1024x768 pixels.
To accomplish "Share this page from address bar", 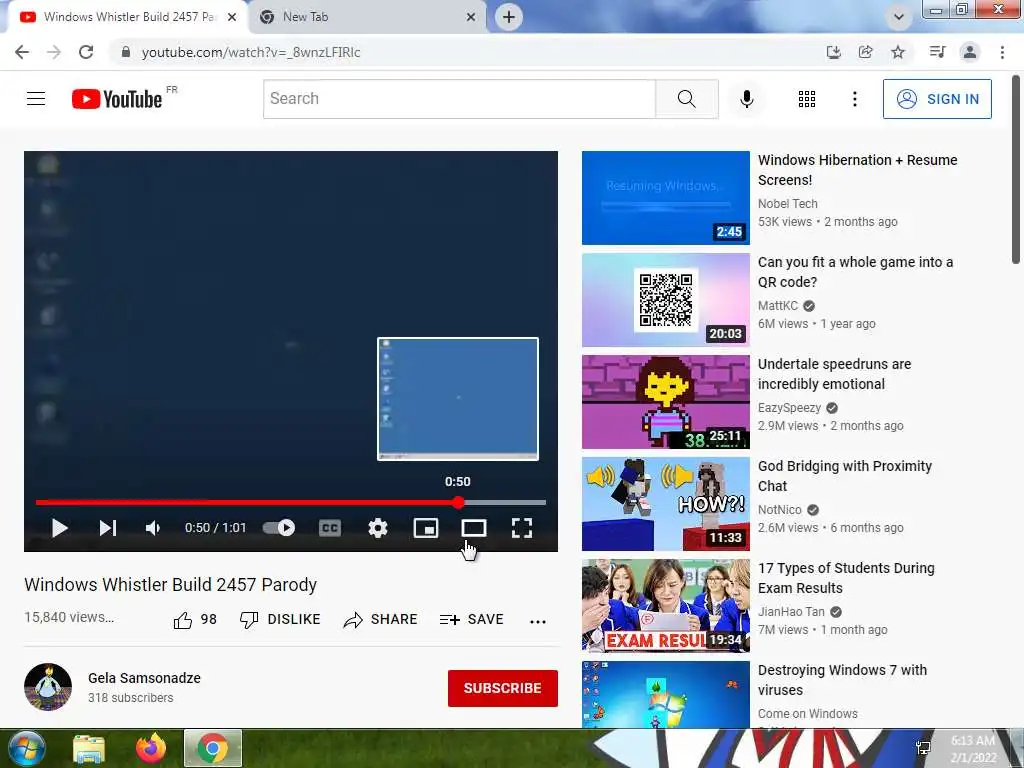I will point(866,52).
